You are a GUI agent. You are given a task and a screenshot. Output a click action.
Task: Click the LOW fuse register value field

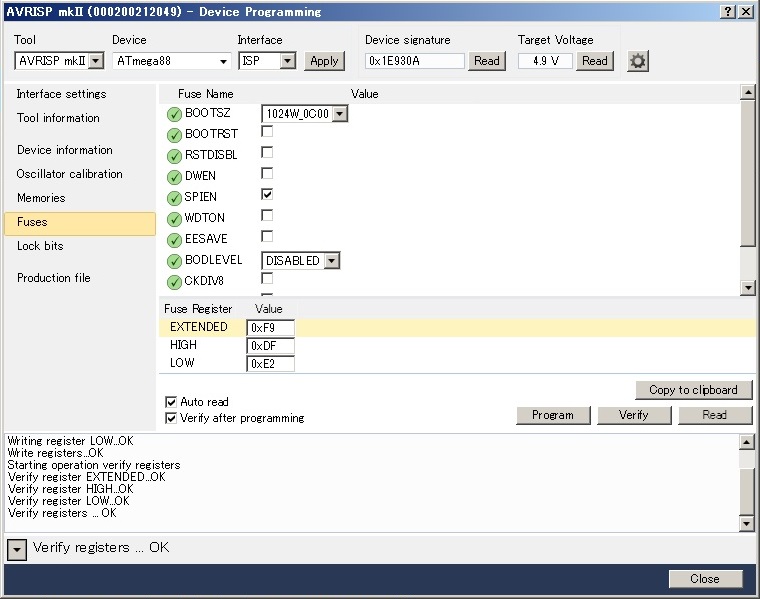pyautogui.click(x=270, y=363)
